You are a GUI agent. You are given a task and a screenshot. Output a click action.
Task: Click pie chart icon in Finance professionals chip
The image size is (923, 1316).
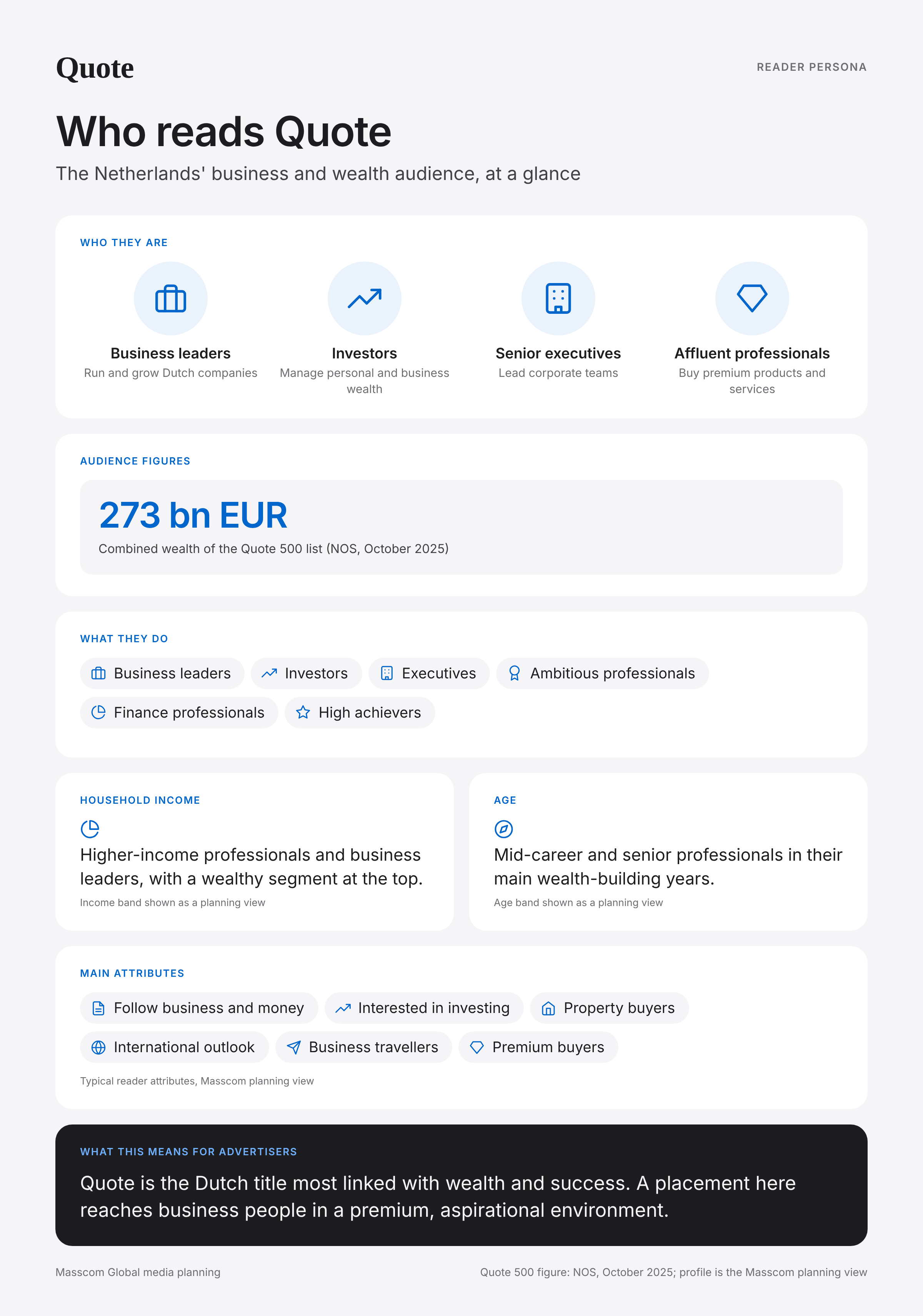[98, 713]
